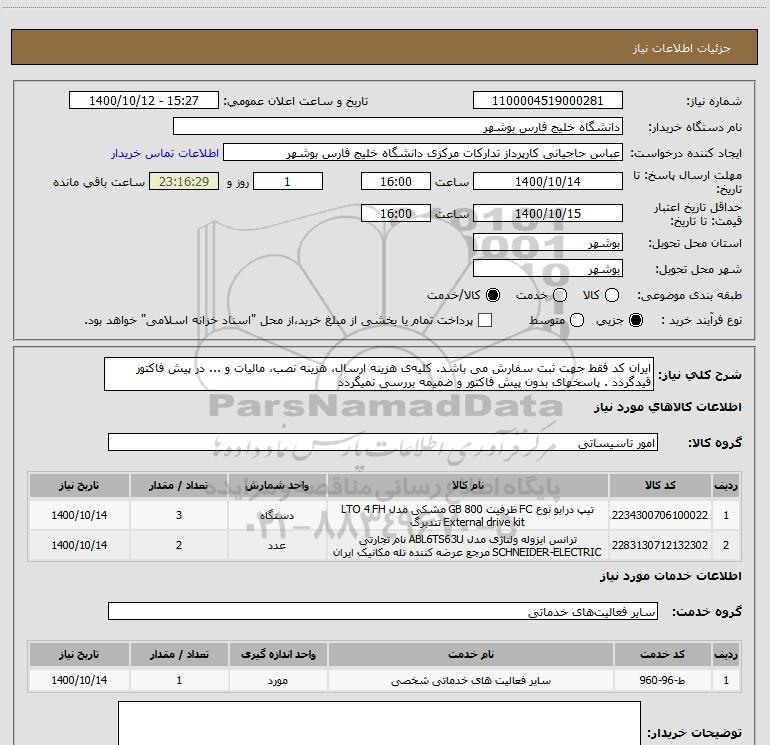Click the announcement date field 1400/10/12 - 15:27
Screen dimensions: 770x745
144,100
